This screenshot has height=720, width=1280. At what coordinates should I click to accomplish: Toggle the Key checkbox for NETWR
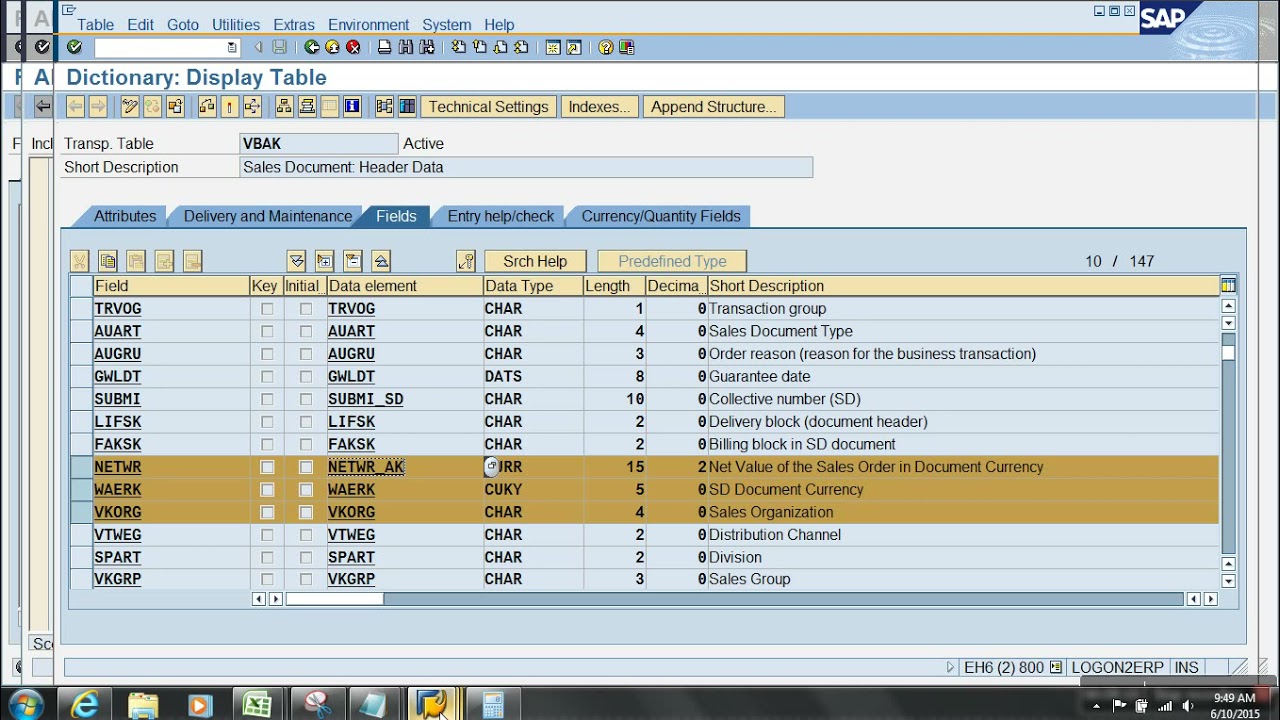click(267, 467)
